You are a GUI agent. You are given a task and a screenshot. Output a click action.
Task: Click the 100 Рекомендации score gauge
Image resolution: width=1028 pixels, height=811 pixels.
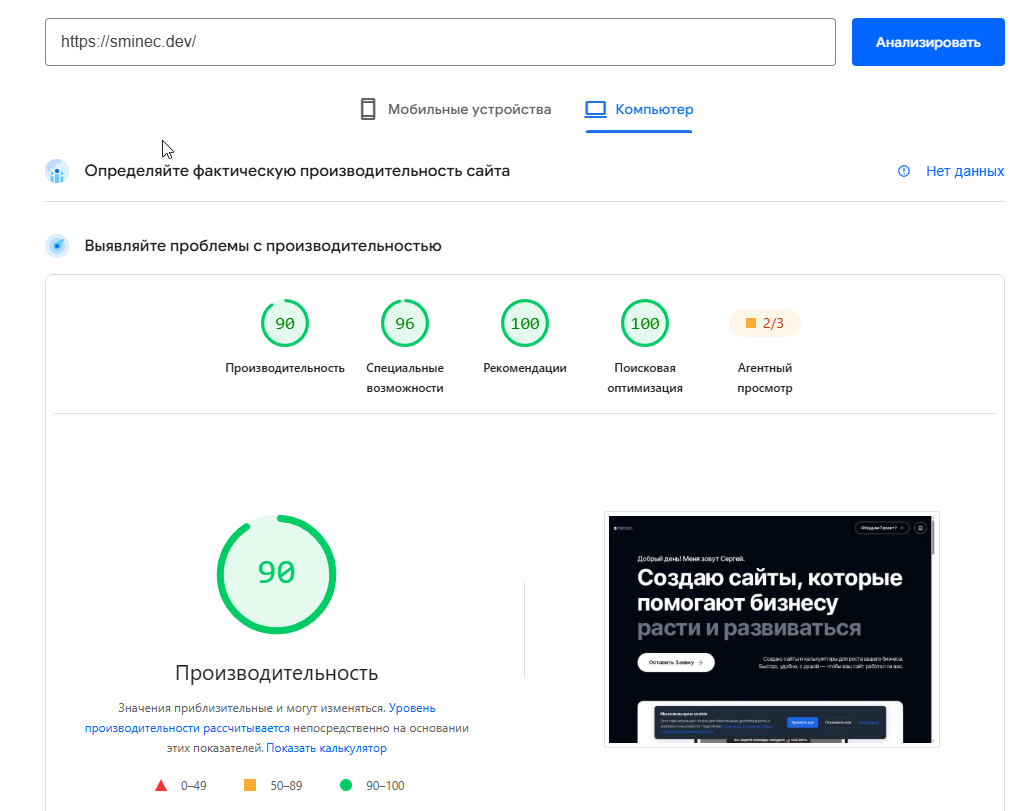(x=524, y=323)
